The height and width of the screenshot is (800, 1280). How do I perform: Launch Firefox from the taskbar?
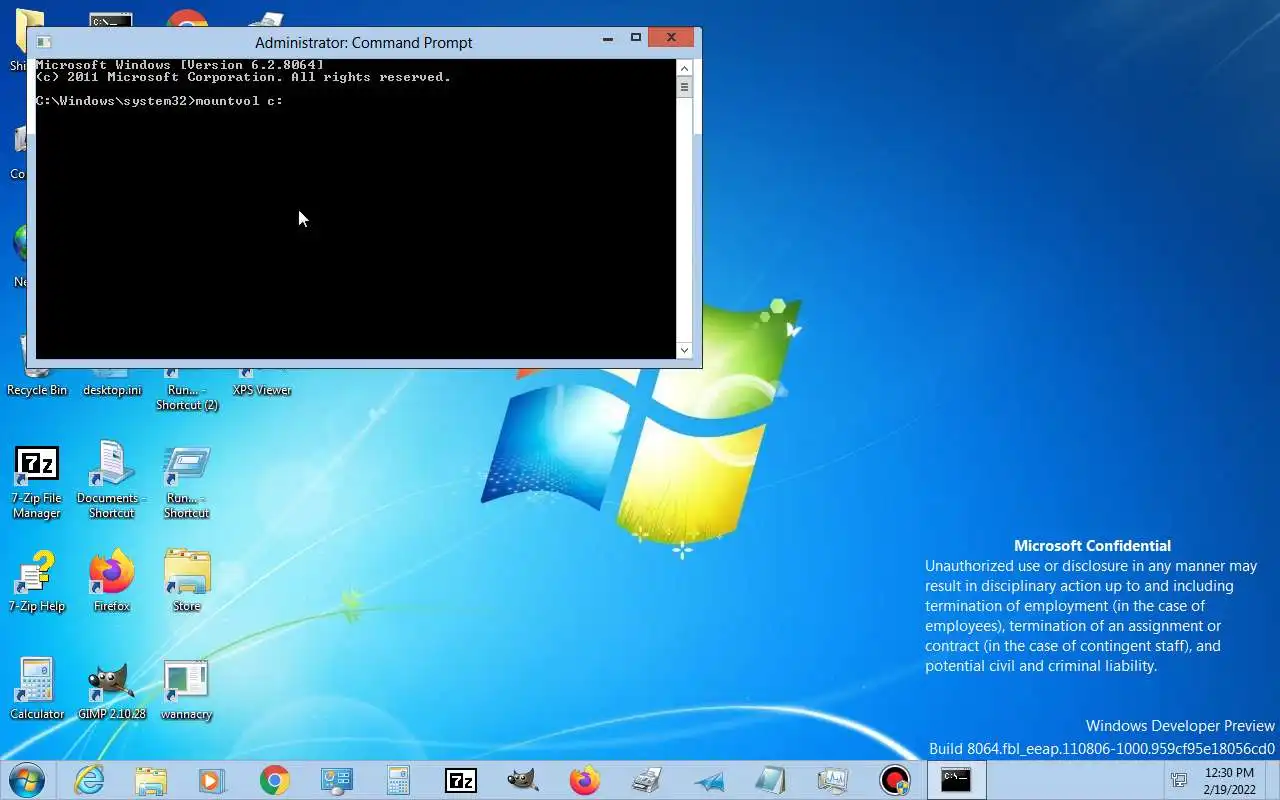[584, 780]
